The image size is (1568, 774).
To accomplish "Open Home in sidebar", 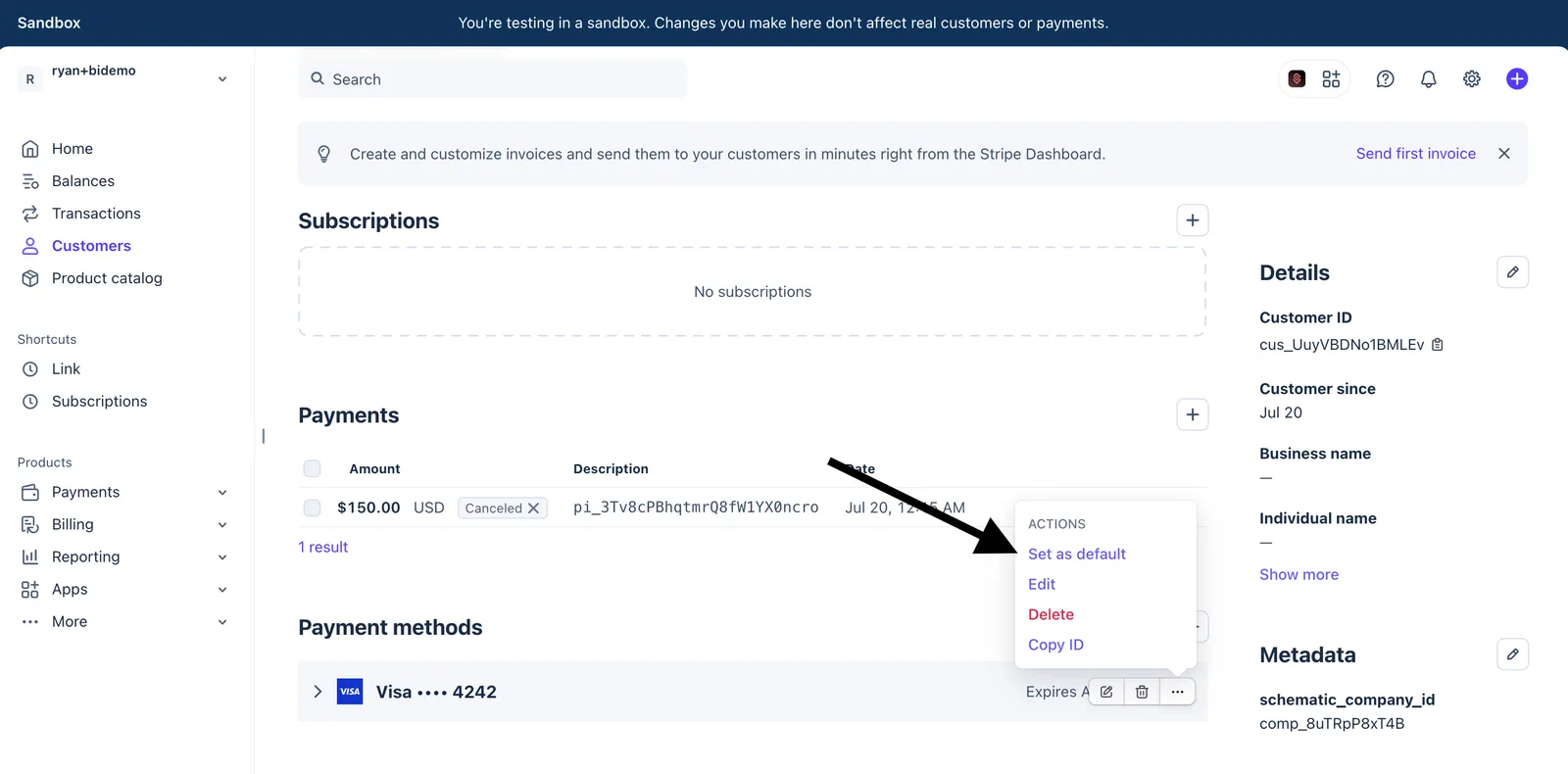I will click(73, 149).
